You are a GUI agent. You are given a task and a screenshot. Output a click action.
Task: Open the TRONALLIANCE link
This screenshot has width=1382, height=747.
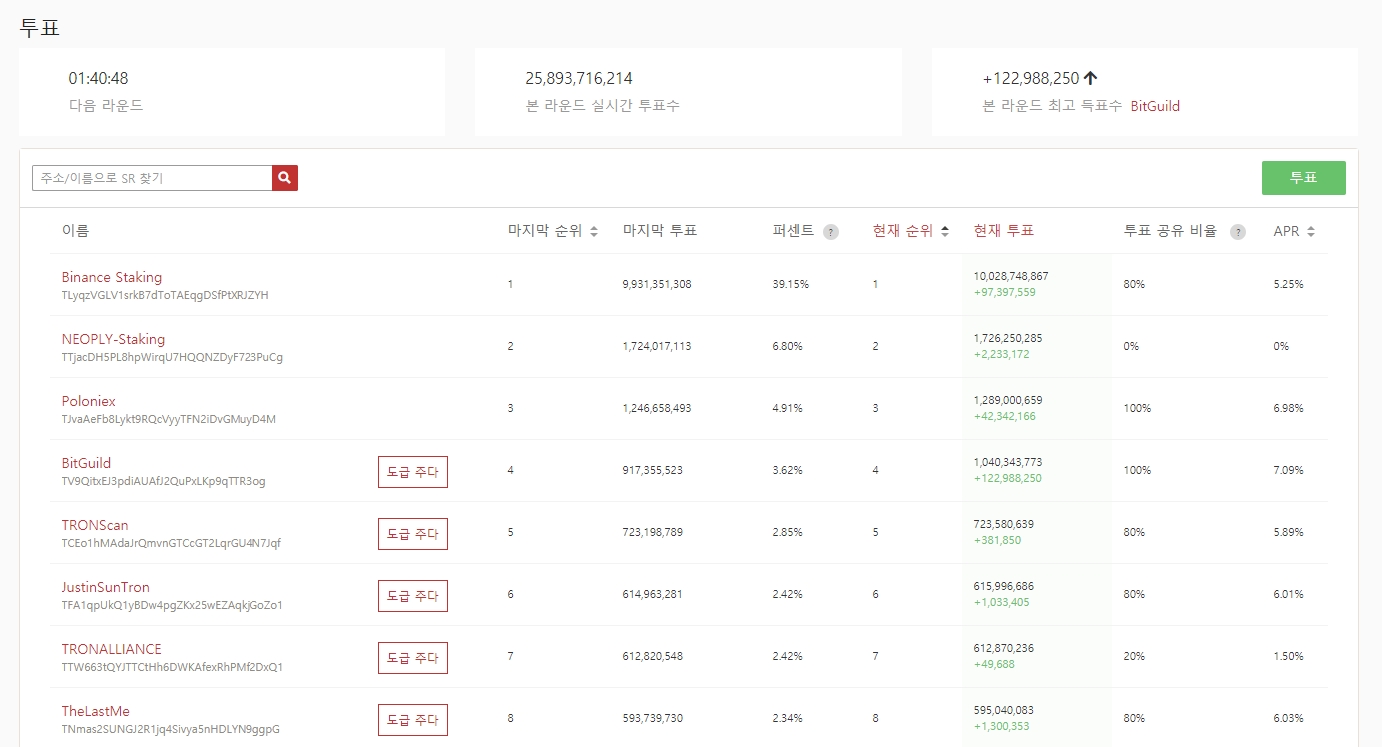(111, 649)
